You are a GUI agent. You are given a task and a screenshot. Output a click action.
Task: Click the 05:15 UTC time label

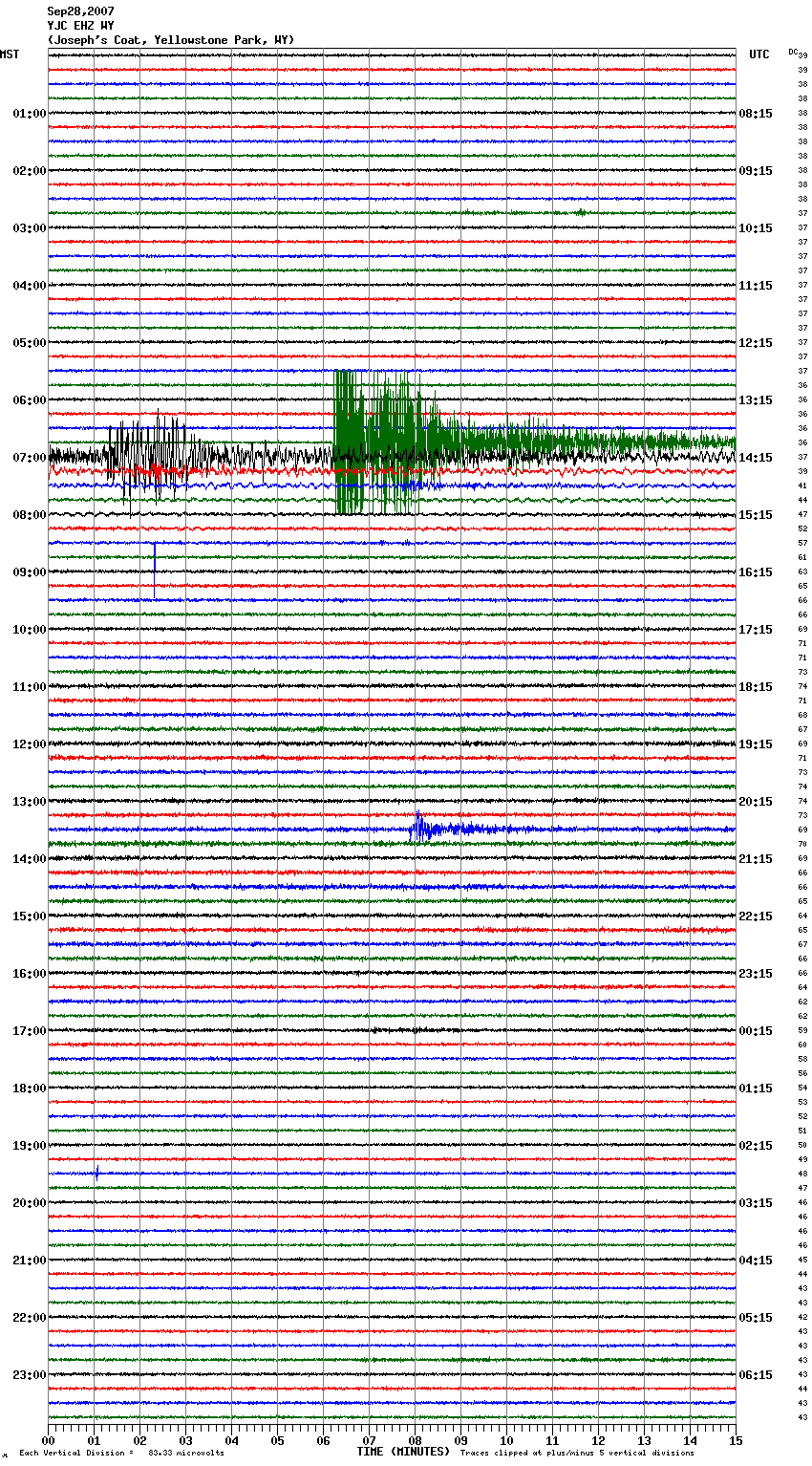pyautogui.click(x=756, y=1318)
